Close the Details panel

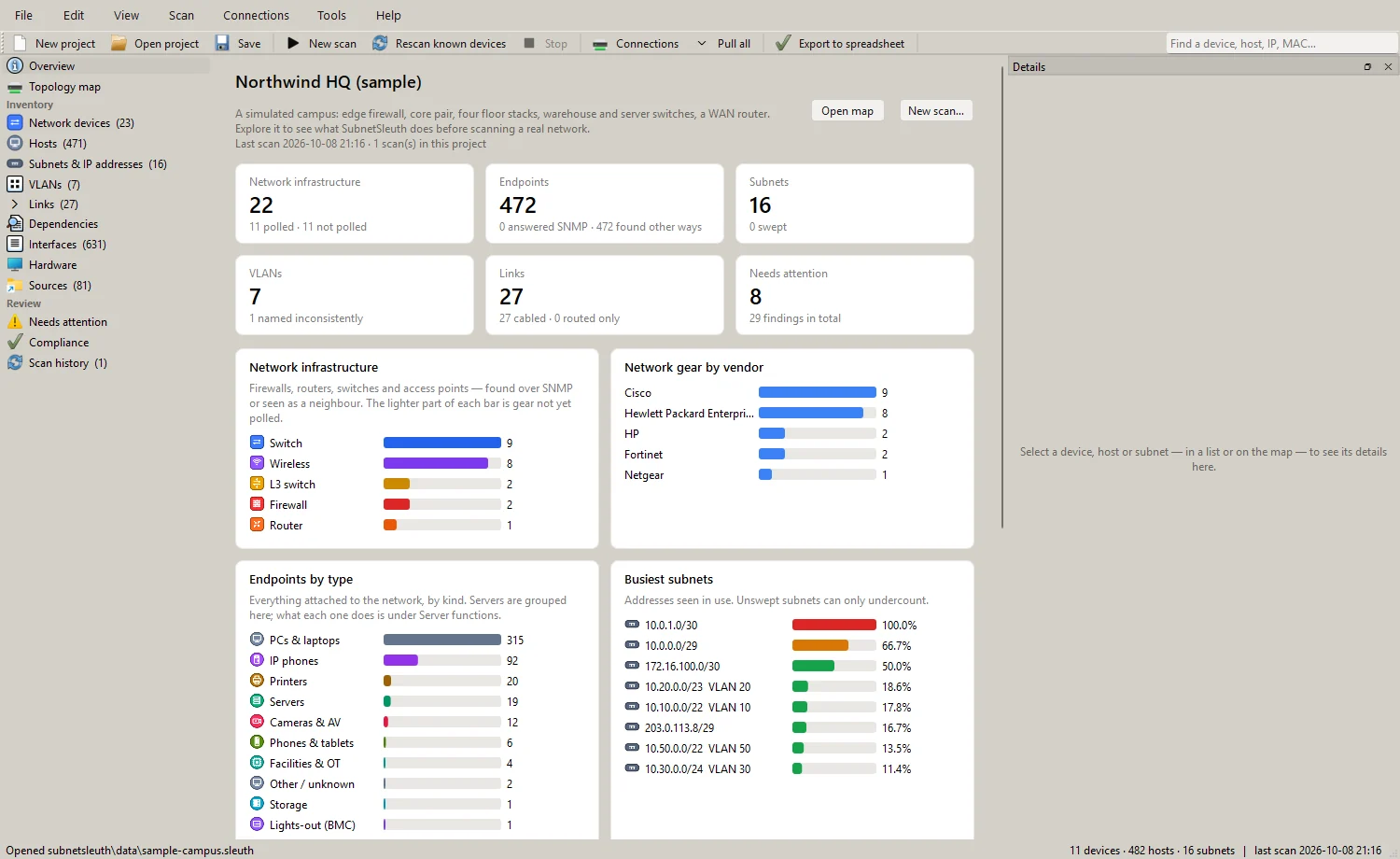click(x=1388, y=67)
